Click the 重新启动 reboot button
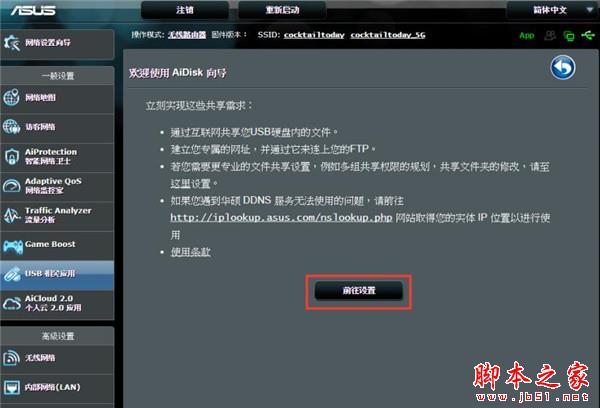Screen dimensions: 600x408 (282, 10)
